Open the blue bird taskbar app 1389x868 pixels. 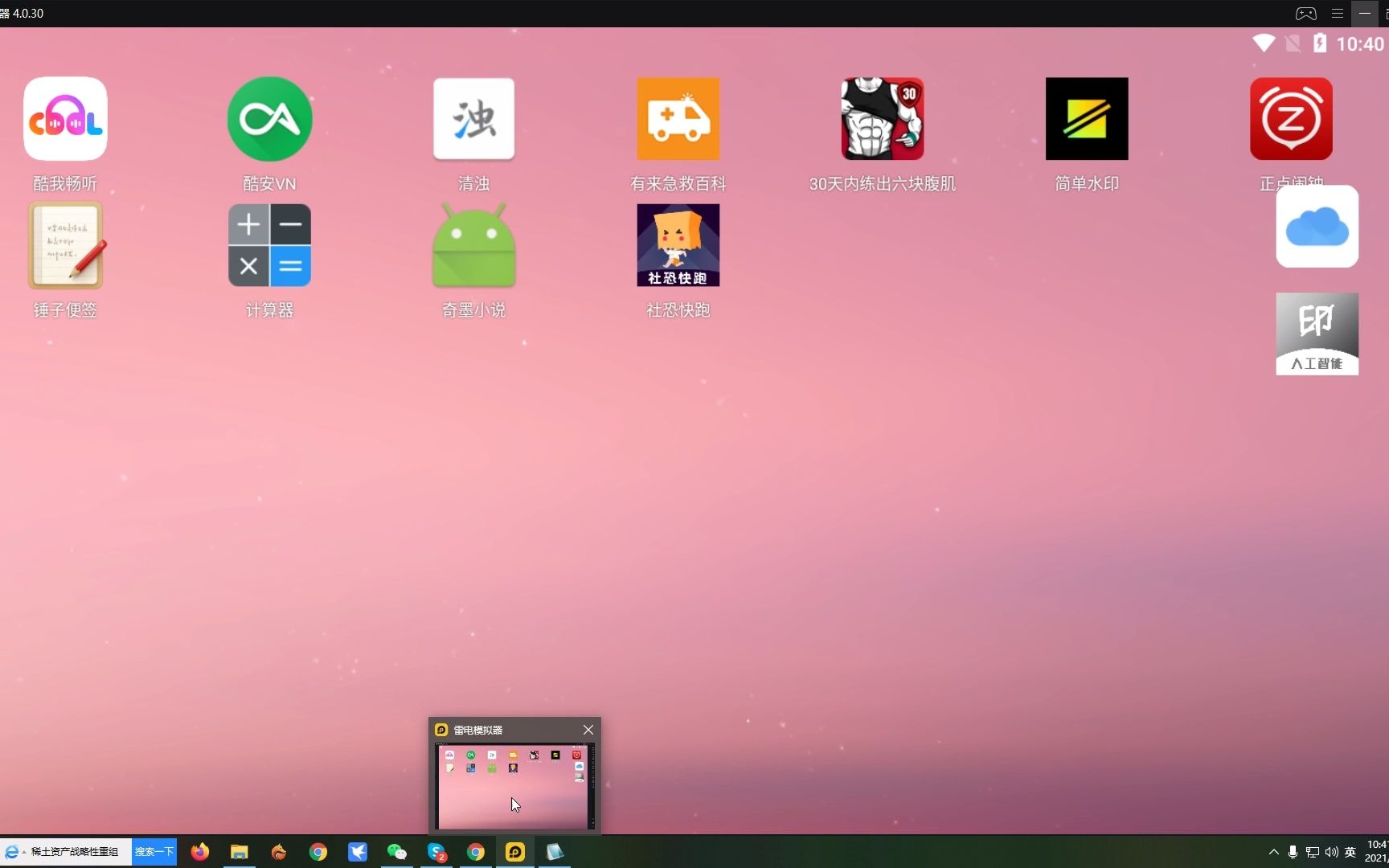[x=358, y=852]
